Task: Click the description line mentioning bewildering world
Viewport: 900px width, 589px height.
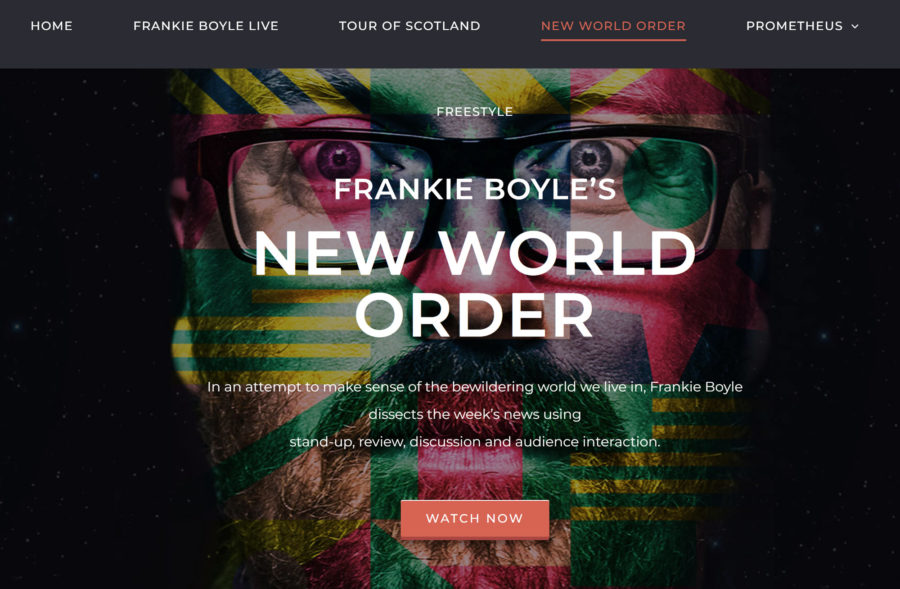Action: 475,387
